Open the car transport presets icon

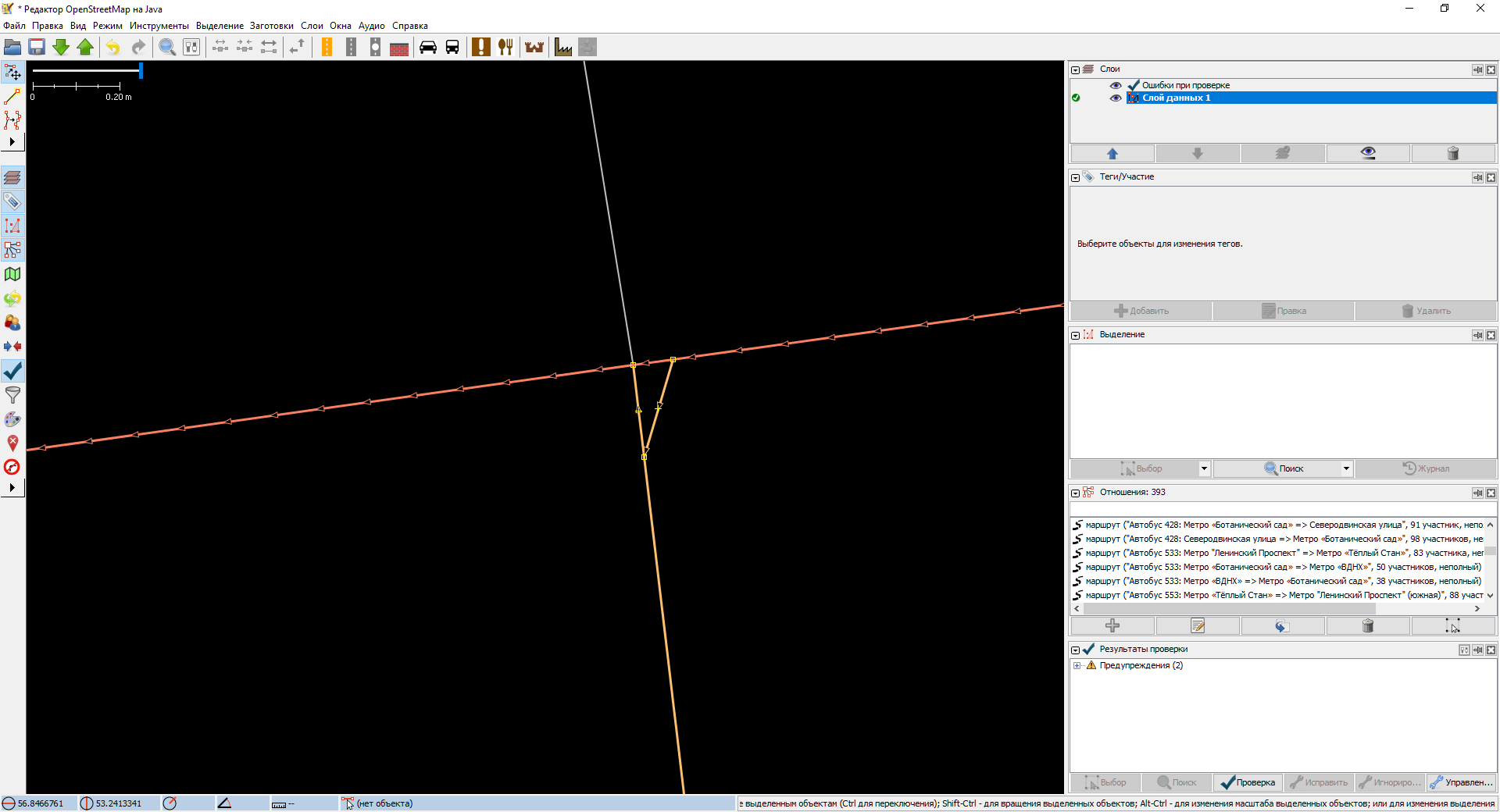[x=428, y=47]
